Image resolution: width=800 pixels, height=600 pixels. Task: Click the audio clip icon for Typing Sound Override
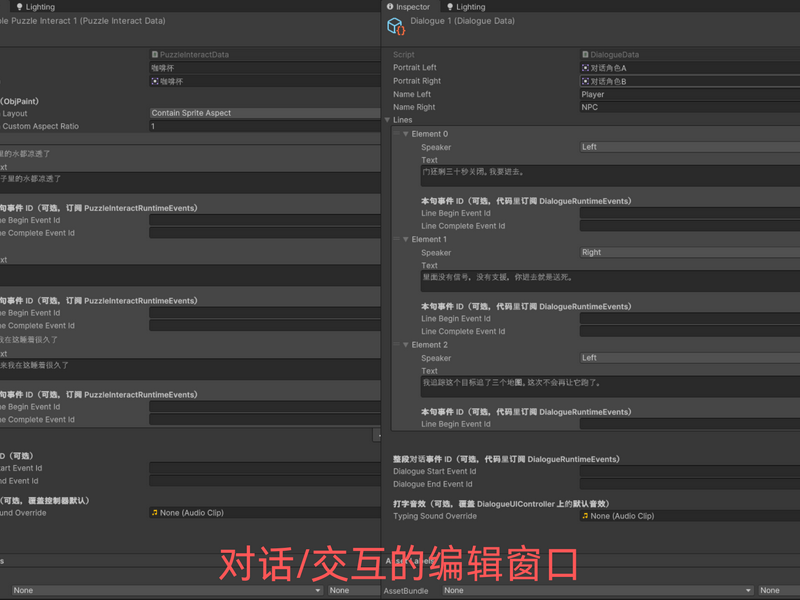[x=585, y=516]
